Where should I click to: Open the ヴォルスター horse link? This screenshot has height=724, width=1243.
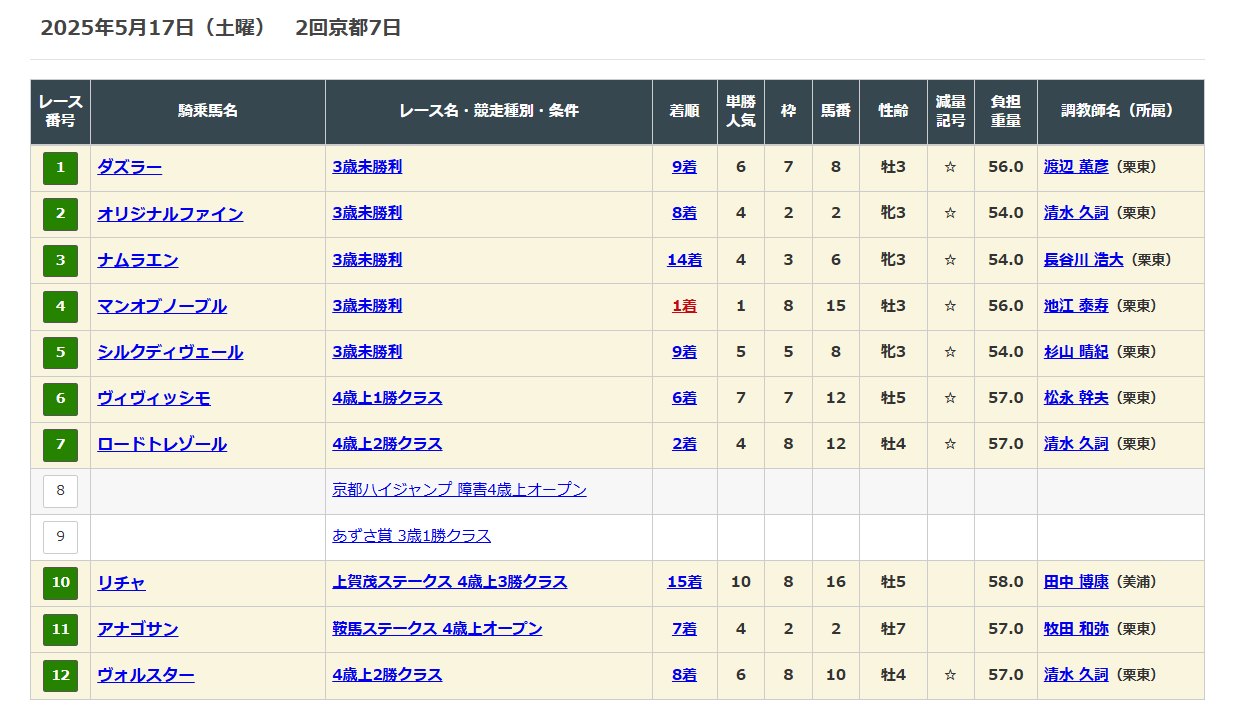click(146, 675)
